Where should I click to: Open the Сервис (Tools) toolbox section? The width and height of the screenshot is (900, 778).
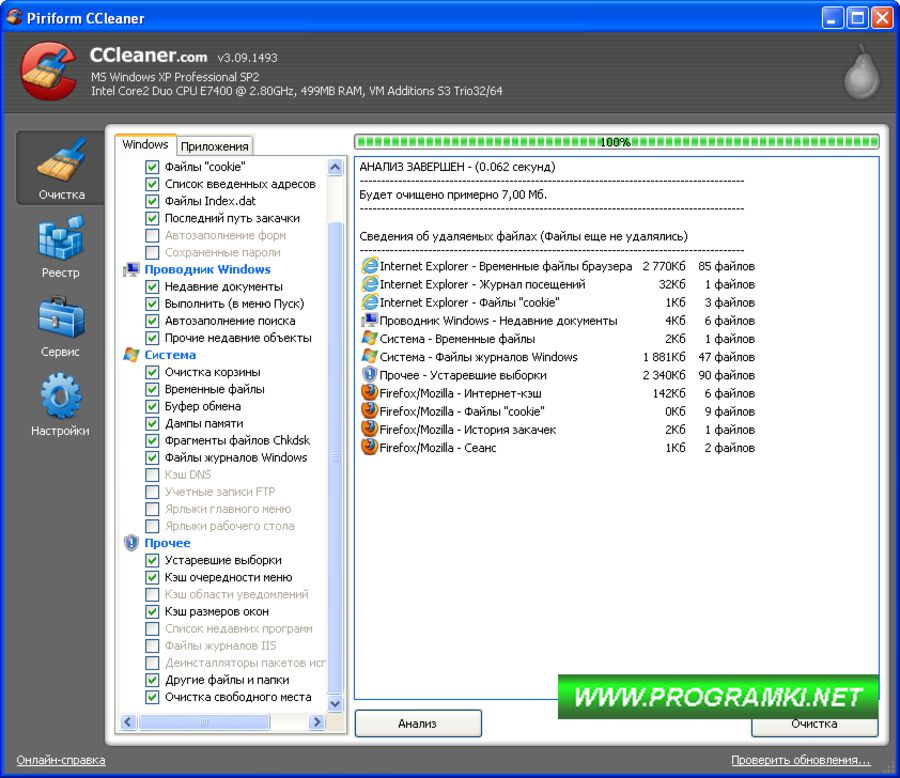61,326
